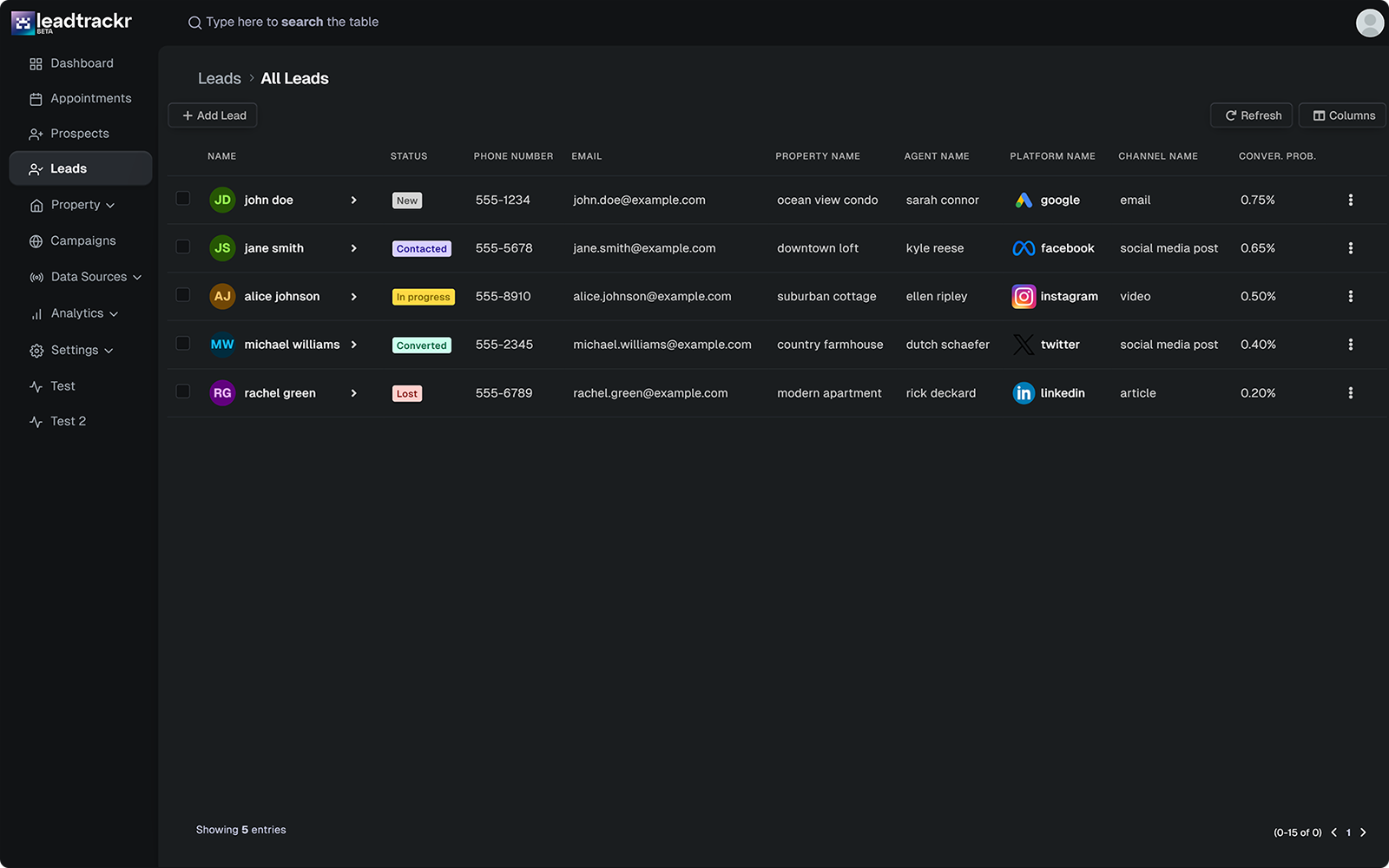Open row actions menu for michael williams
1389x868 pixels.
1350,345
